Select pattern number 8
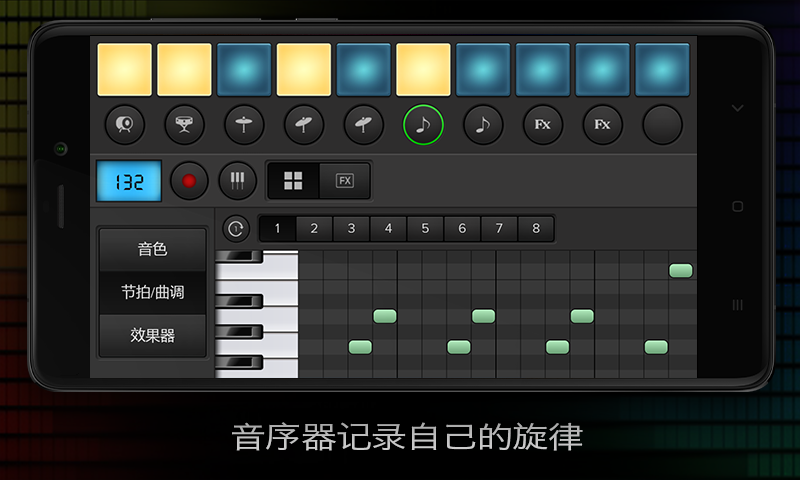Screen dimensions: 800x480 pyautogui.click(x=536, y=229)
